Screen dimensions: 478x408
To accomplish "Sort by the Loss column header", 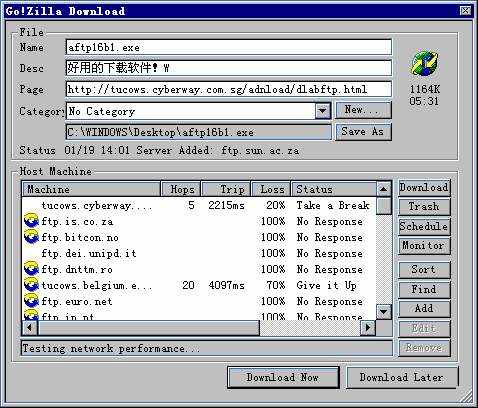I will click(x=271, y=189).
